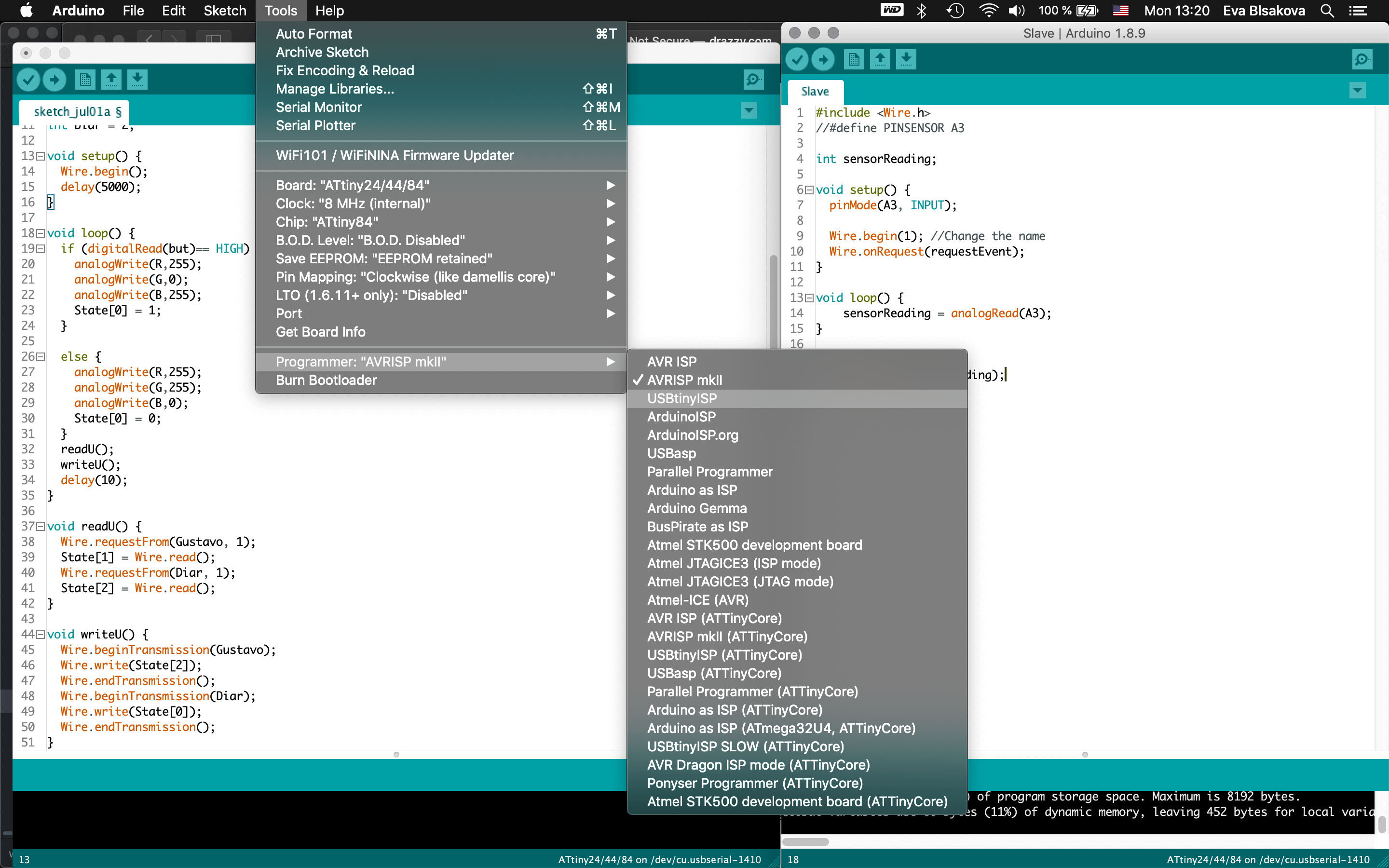
Task: Click Save sketch icon in Slave window
Action: pos(906,59)
